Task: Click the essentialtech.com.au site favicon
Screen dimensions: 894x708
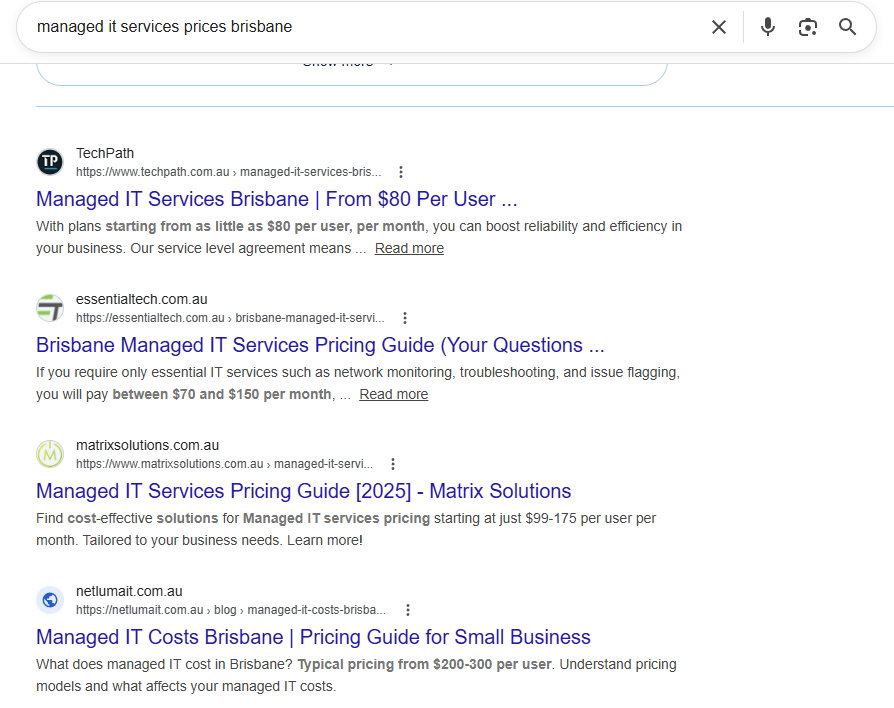Action: pyautogui.click(x=49, y=307)
